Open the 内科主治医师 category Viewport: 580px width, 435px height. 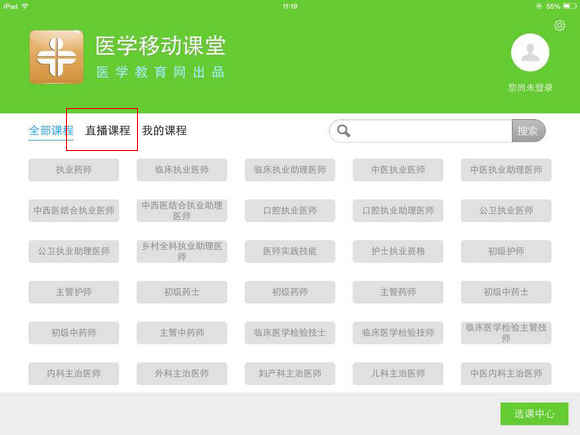pos(74,373)
